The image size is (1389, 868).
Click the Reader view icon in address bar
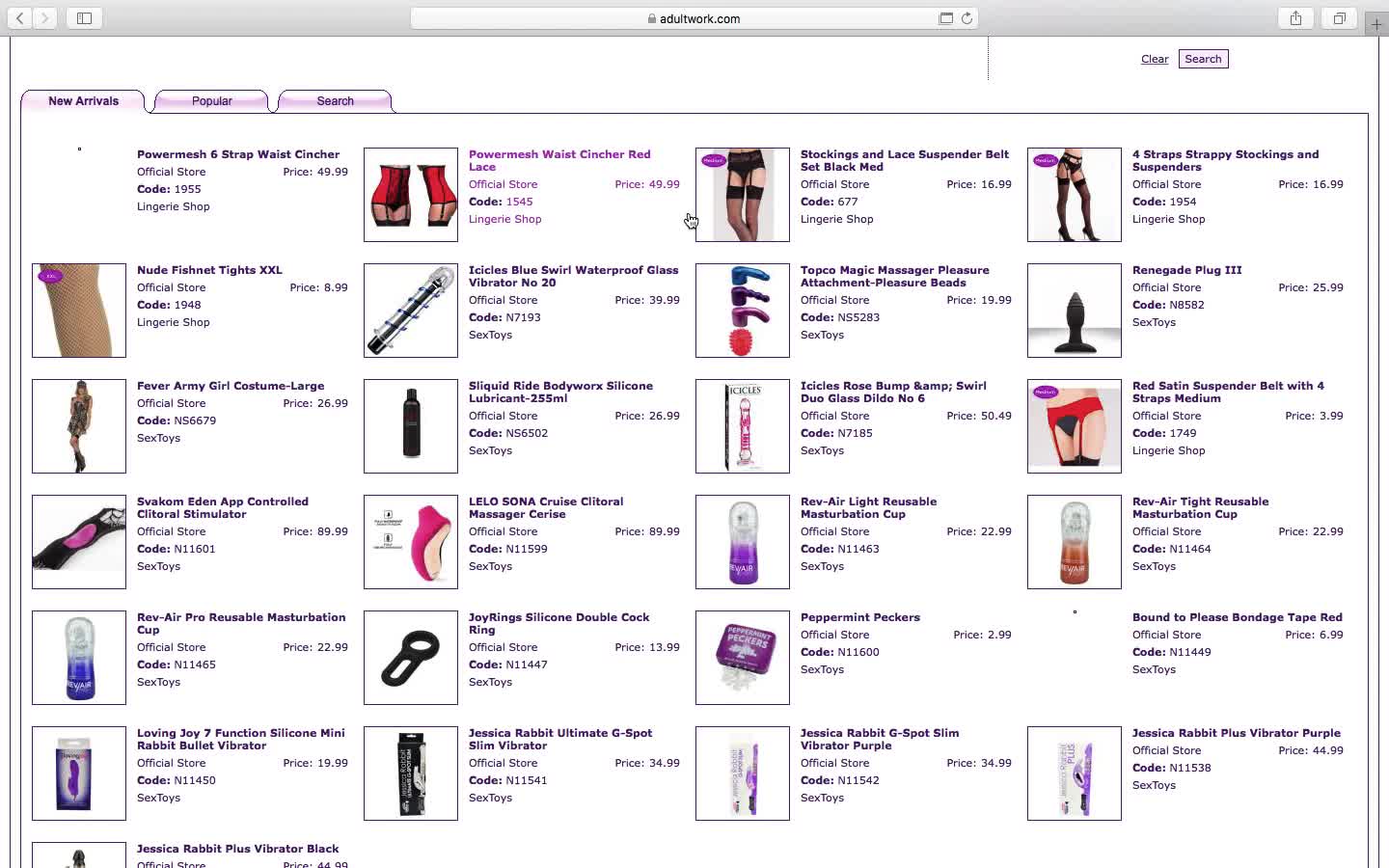[x=945, y=18]
